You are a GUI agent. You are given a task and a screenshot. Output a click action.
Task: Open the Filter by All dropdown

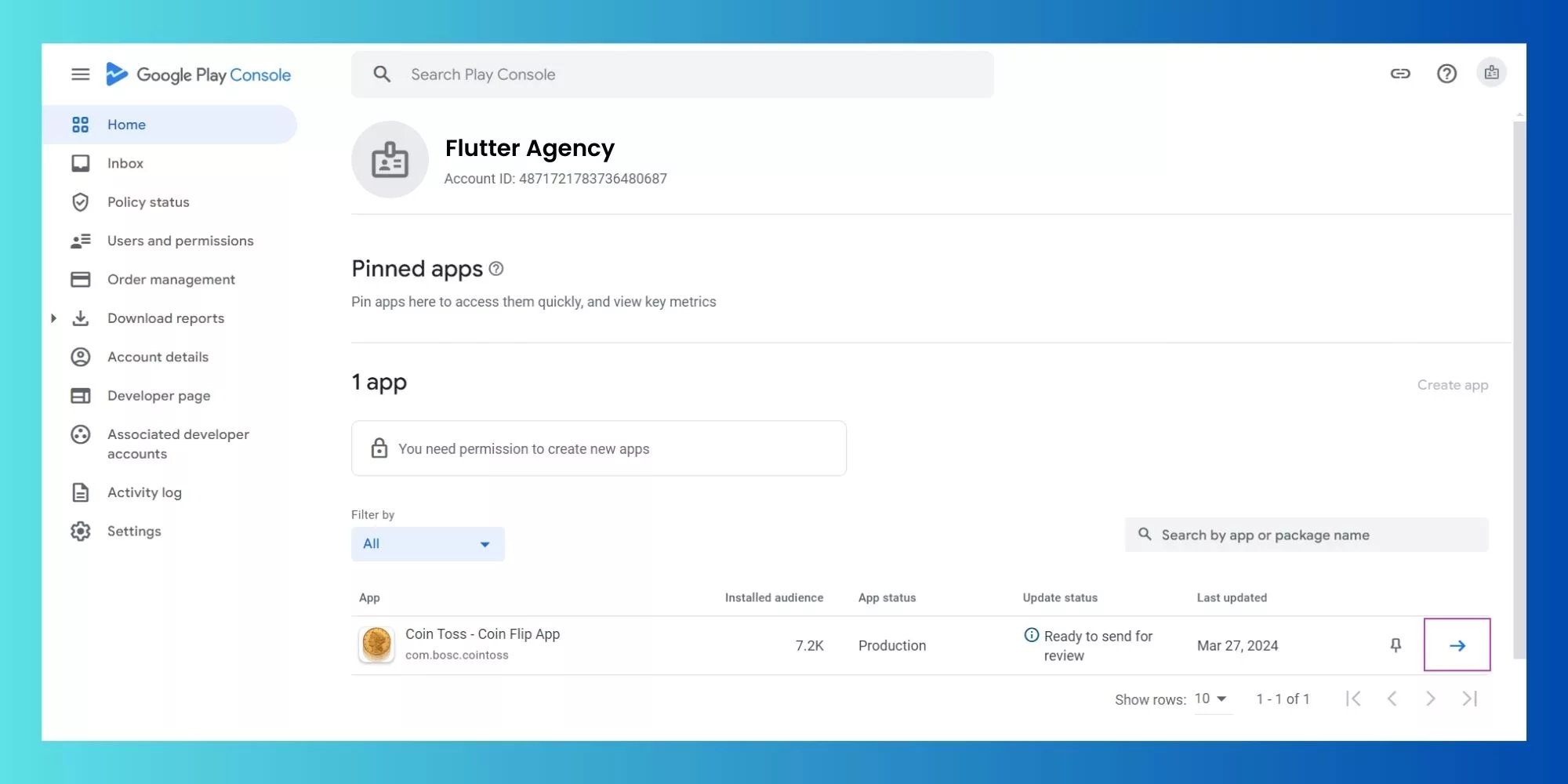[427, 543]
